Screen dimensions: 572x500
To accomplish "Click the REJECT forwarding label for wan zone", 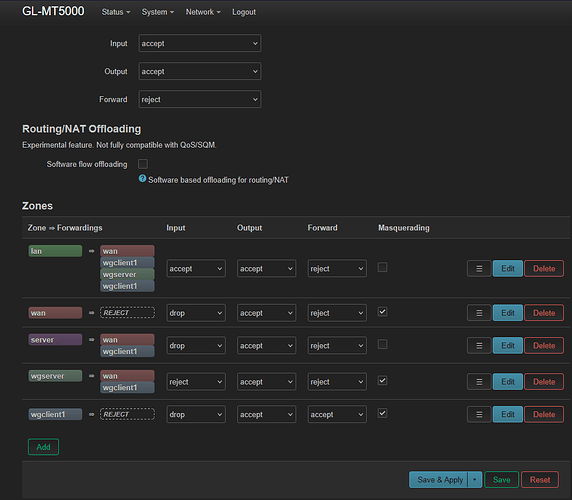I will (127, 313).
